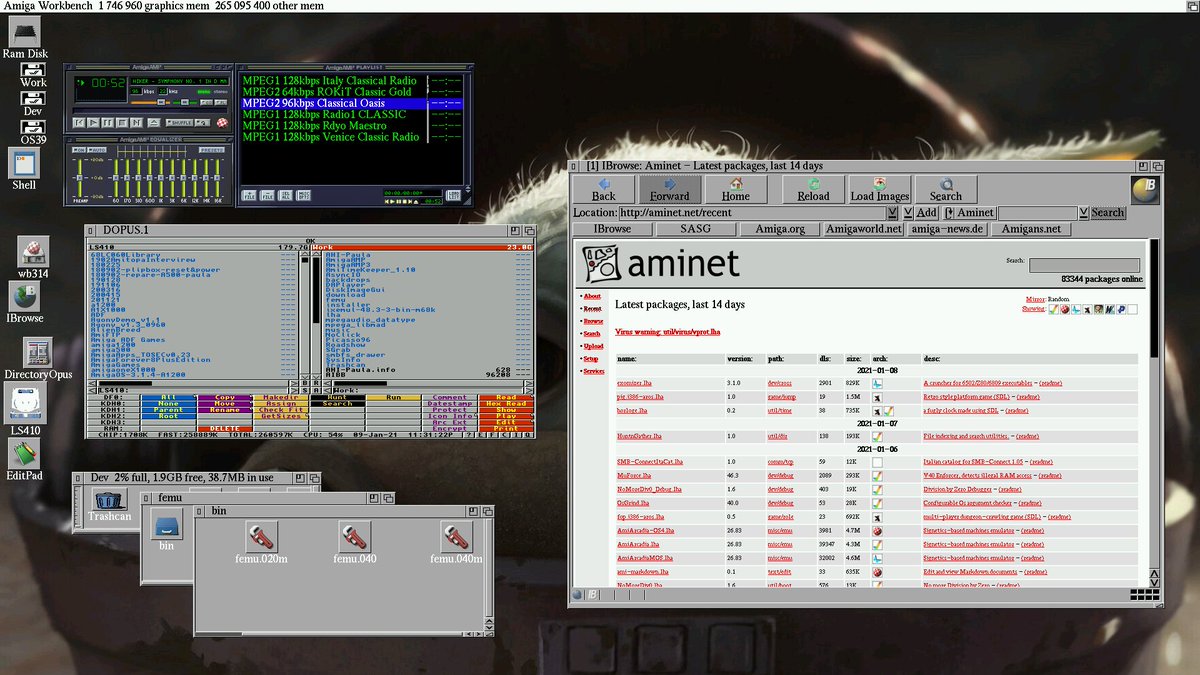The height and width of the screenshot is (675, 1200).
Task: Open IBrowse location history dropdown
Action: pos(894,212)
